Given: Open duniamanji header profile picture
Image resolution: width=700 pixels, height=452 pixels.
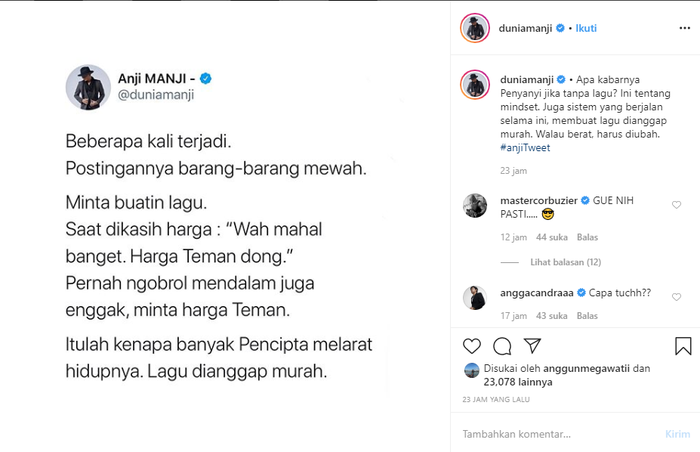Looking at the screenshot, I should pyautogui.click(x=475, y=28).
